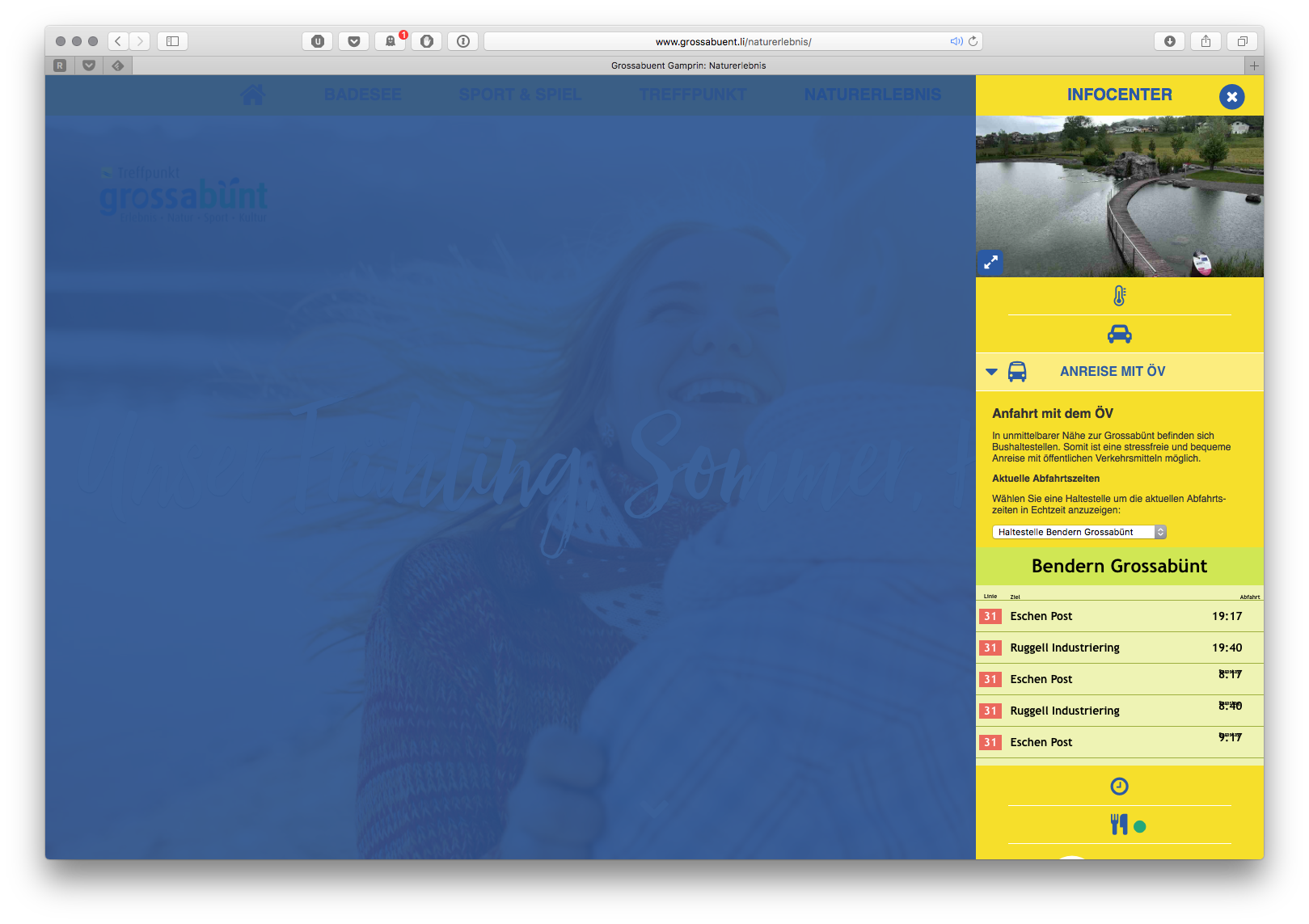Click the Pocket extension icon in toolbar
The width and height of the screenshot is (1309, 924).
click(x=354, y=41)
